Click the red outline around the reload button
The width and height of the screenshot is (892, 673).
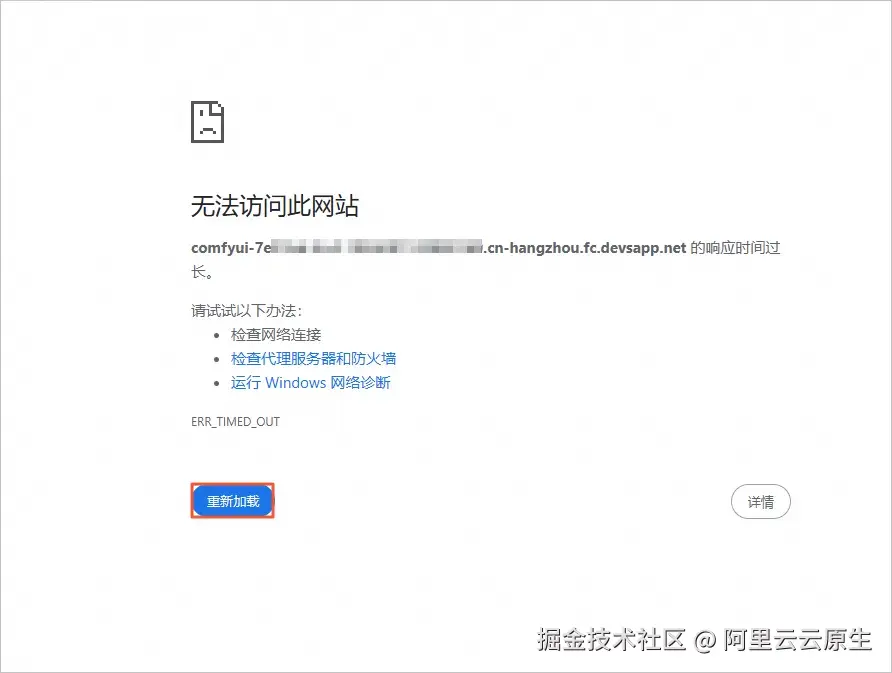[232, 482]
